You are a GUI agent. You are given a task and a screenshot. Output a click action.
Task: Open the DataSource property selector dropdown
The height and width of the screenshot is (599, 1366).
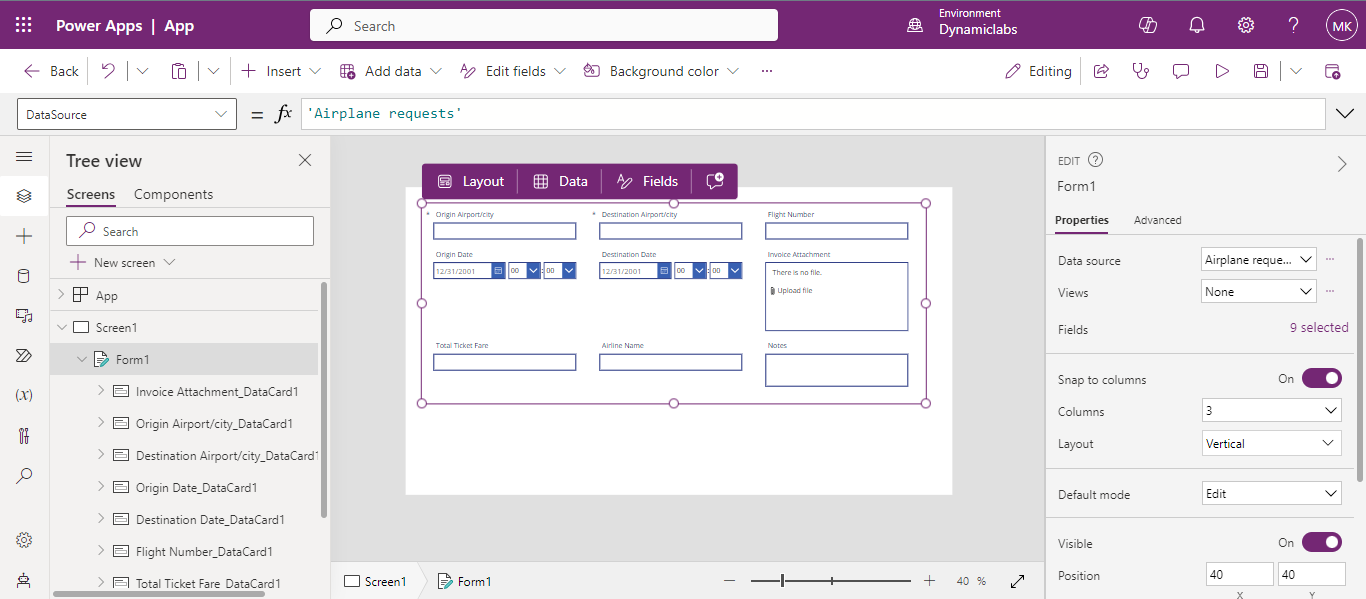coord(127,115)
